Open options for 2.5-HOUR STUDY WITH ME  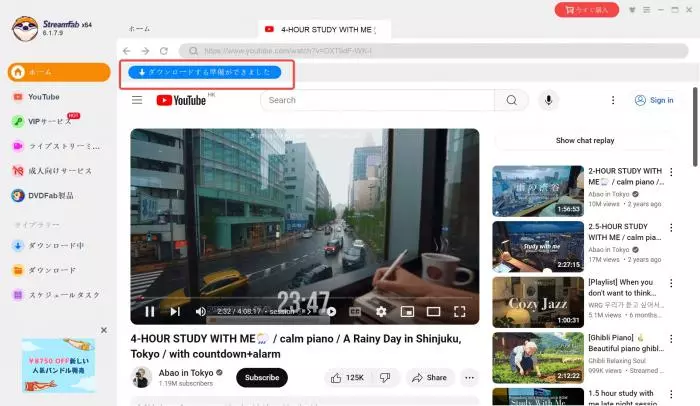click(x=671, y=227)
